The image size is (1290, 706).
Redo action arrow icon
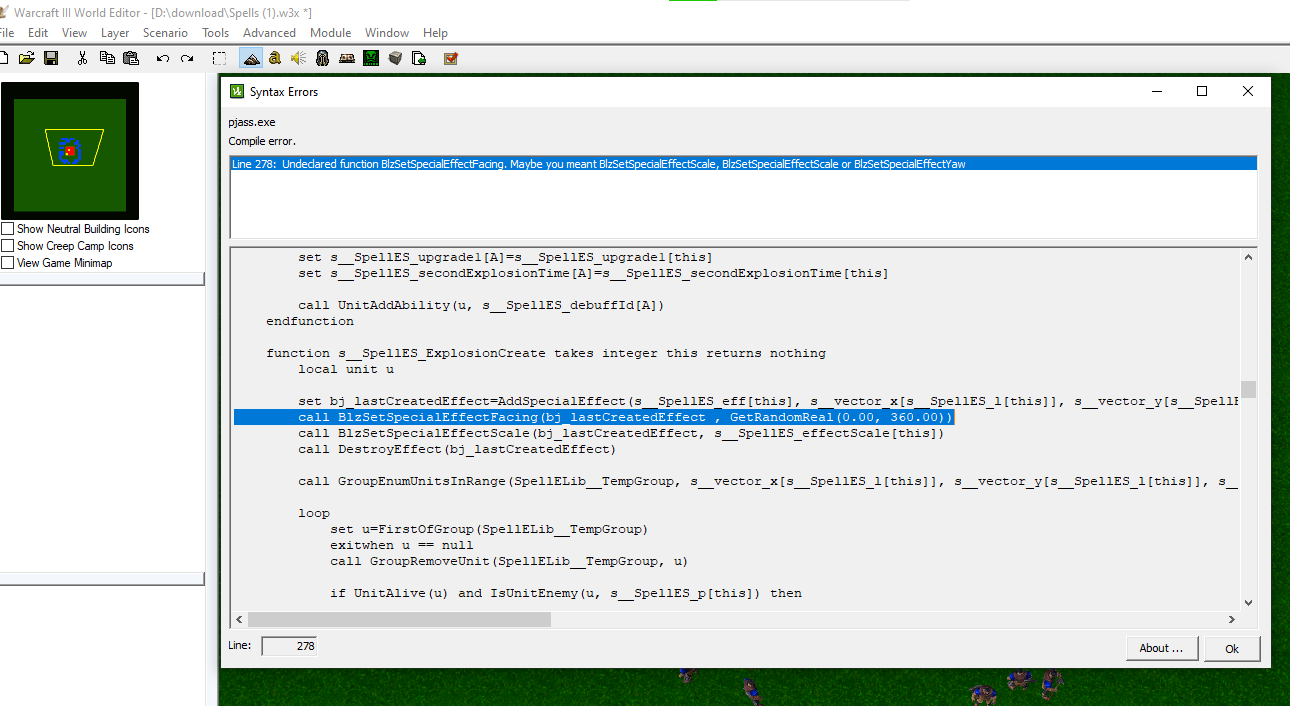[x=187, y=58]
